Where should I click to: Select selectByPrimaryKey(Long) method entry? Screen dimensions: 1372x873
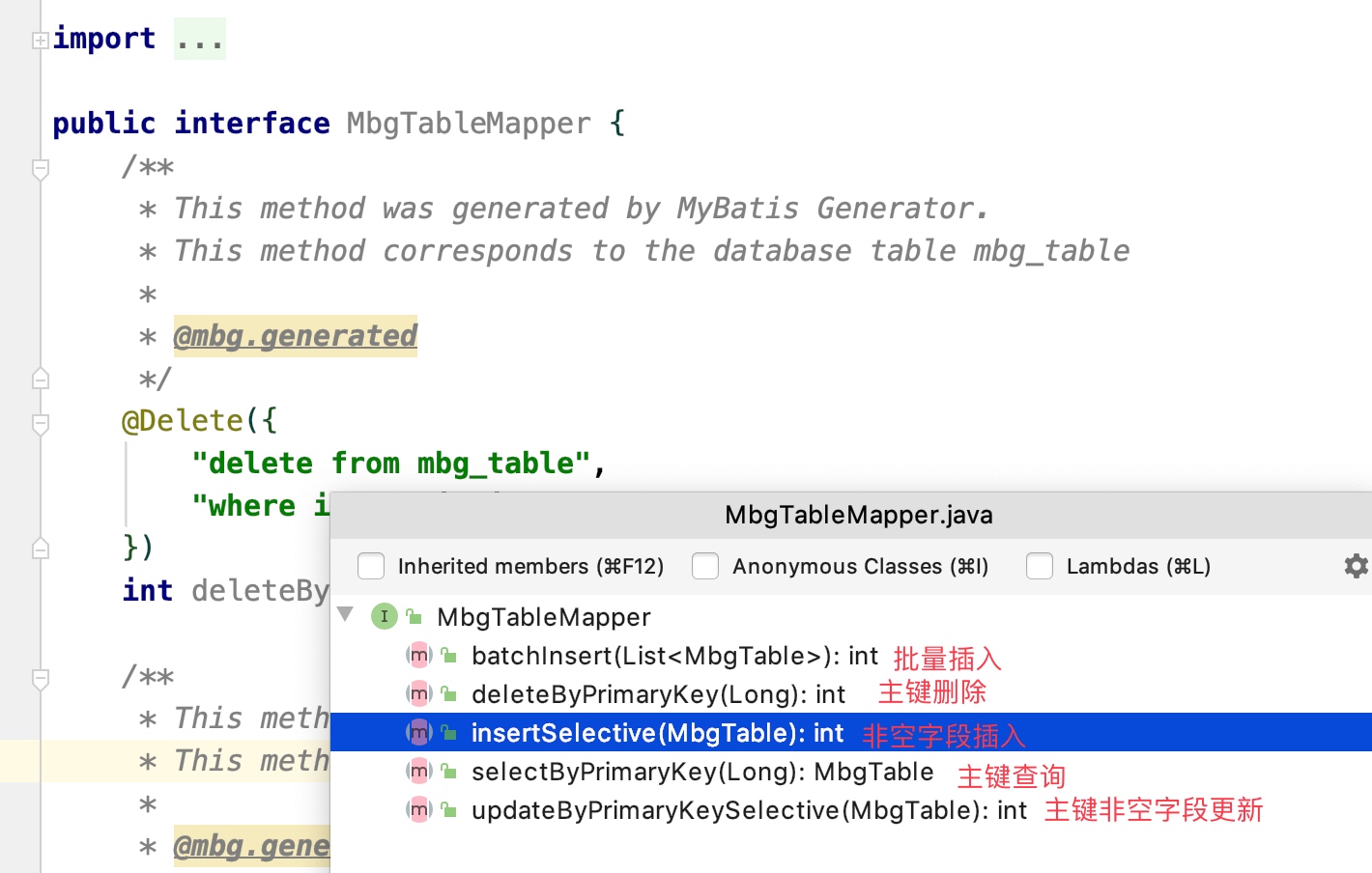pyautogui.click(x=701, y=772)
